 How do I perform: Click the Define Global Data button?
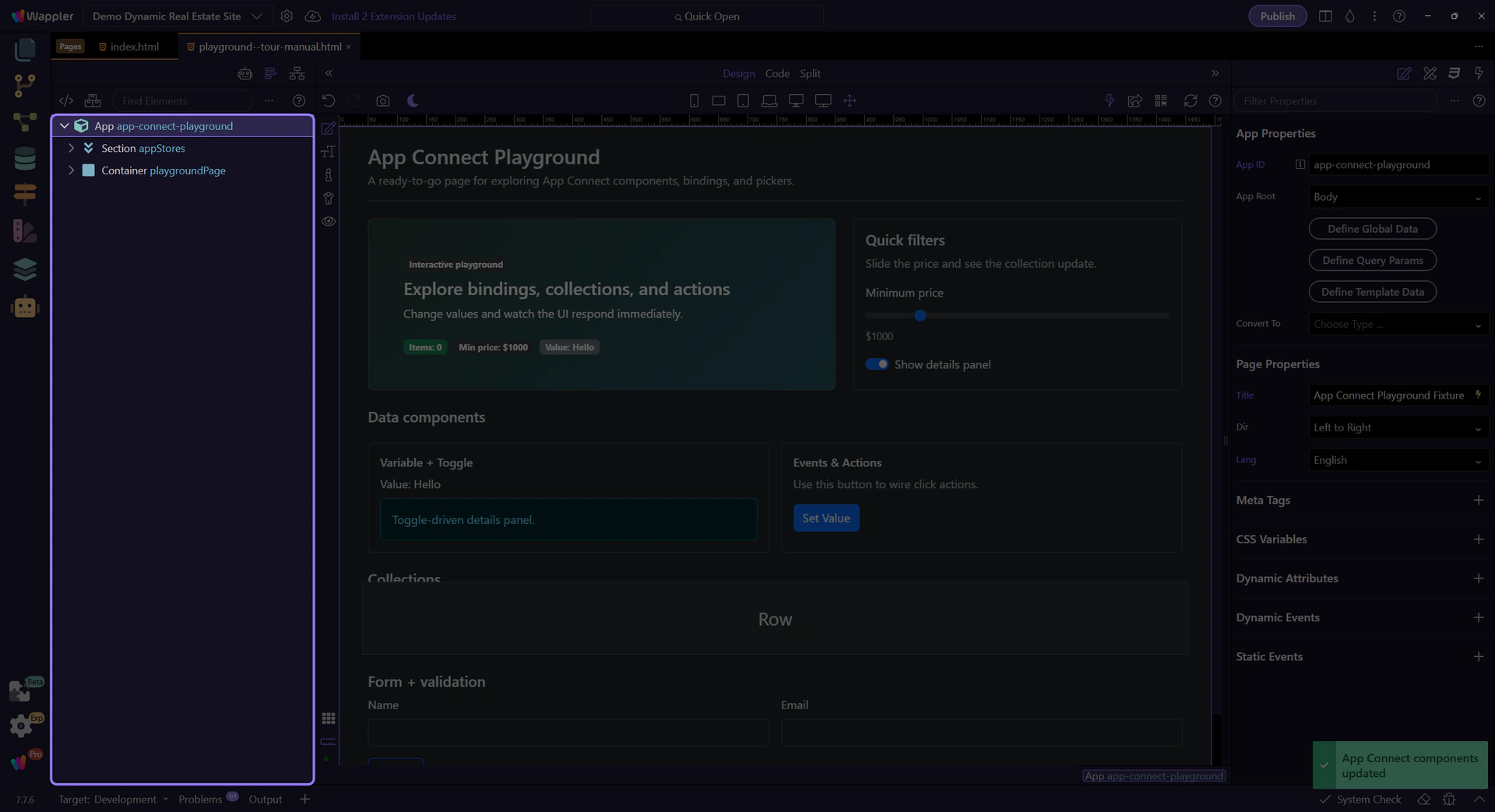click(1372, 229)
